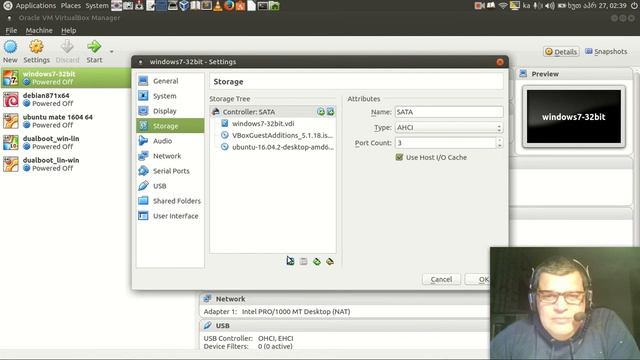Open the Serial Ports settings category

click(170, 171)
